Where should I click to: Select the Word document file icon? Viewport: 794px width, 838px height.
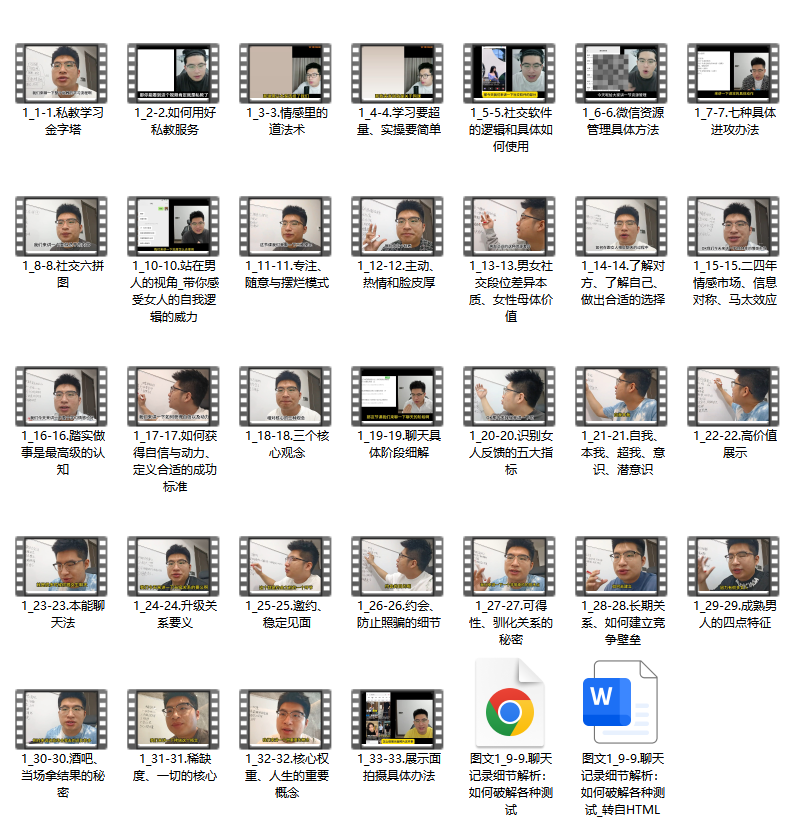[621, 712]
